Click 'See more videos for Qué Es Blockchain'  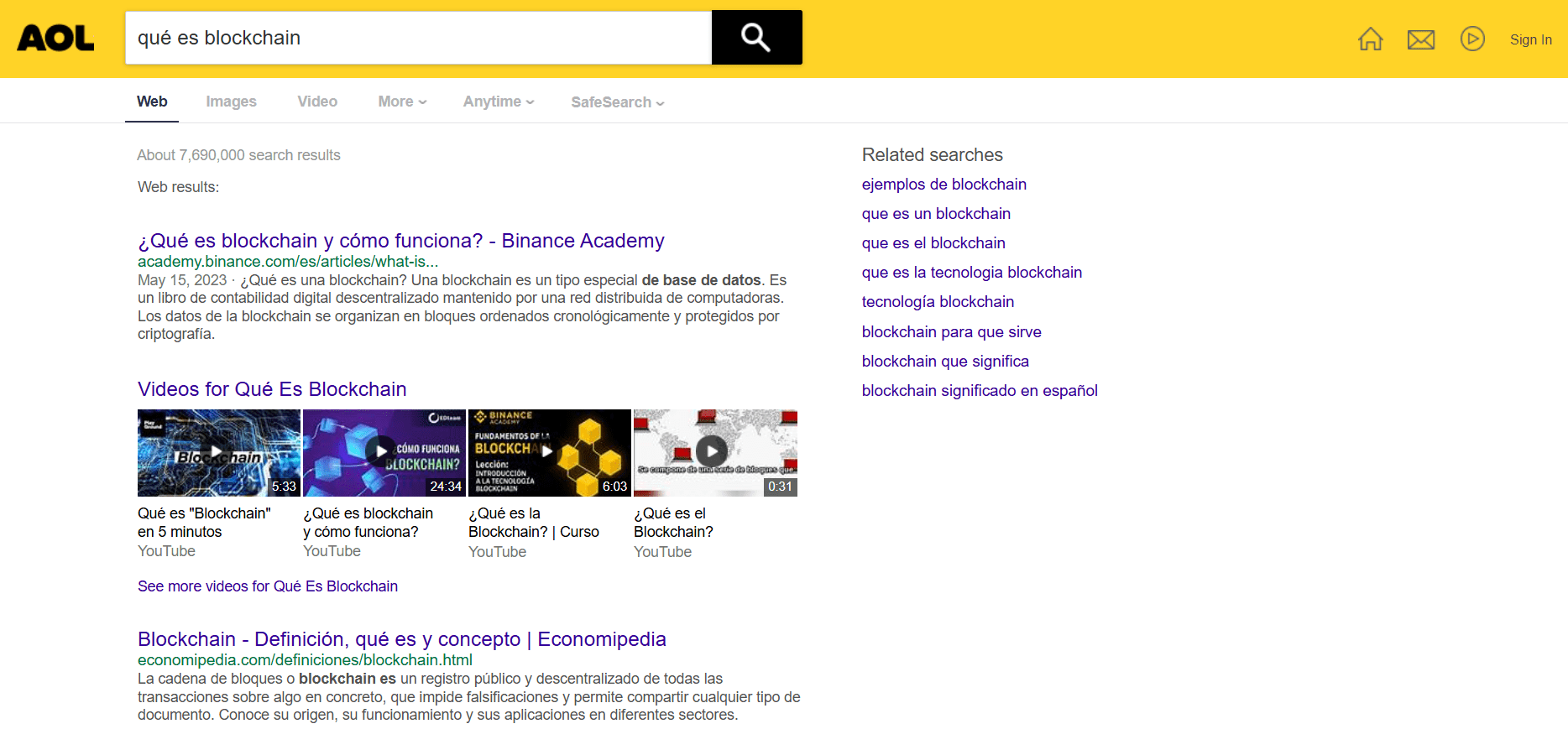tap(268, 586)
